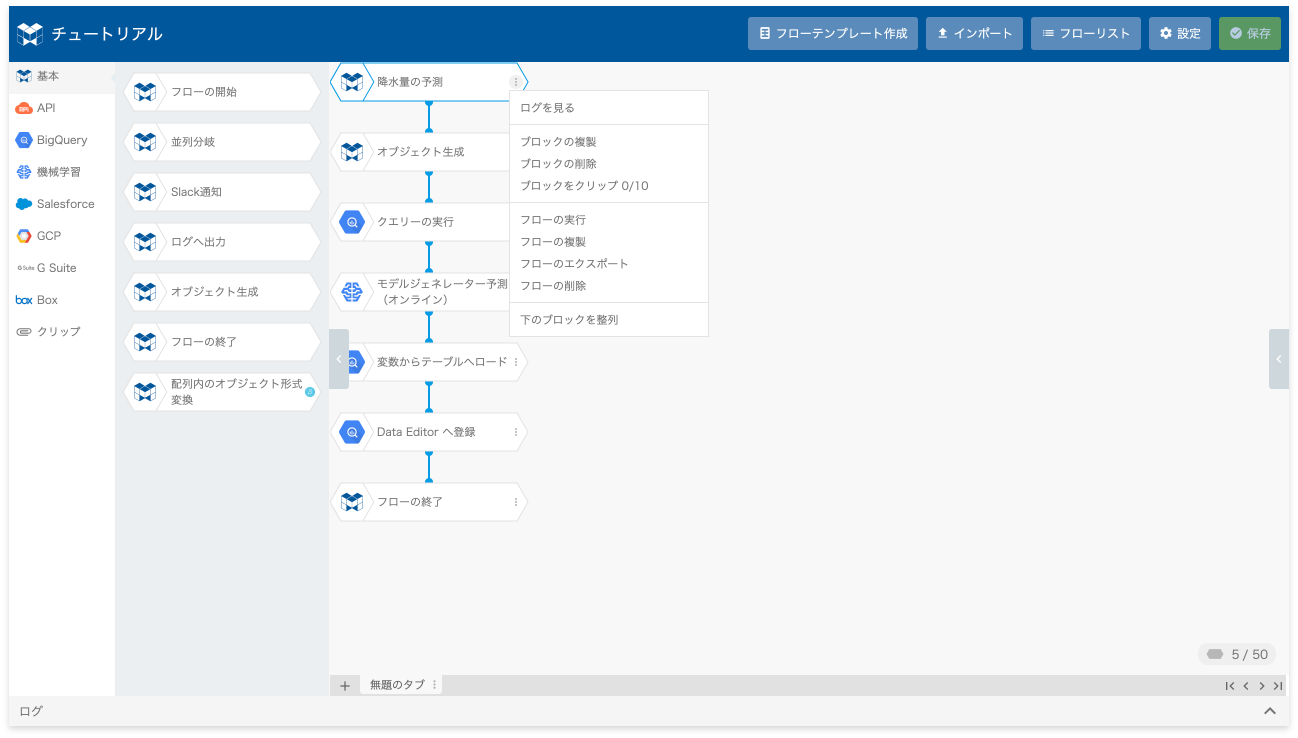
Task: Choose ブロックの削除 from the context menu
Action: point(609,164)
